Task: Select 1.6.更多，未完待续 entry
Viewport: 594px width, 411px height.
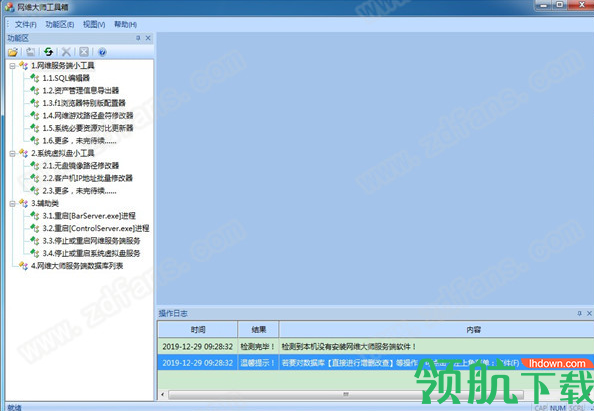Action: pos(79,141)
